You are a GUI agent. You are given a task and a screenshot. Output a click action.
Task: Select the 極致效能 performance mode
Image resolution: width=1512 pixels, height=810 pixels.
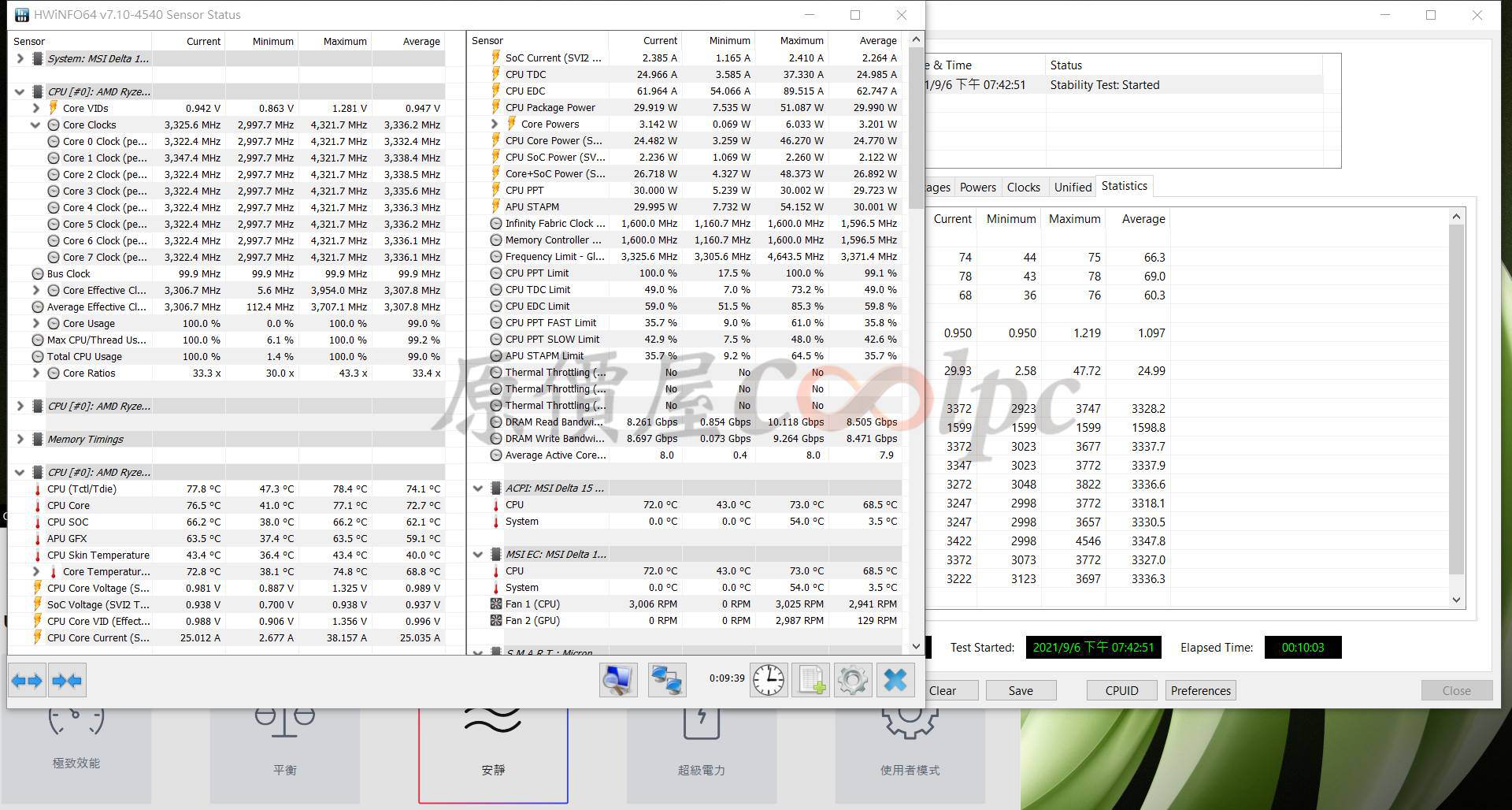pos(76,741)
